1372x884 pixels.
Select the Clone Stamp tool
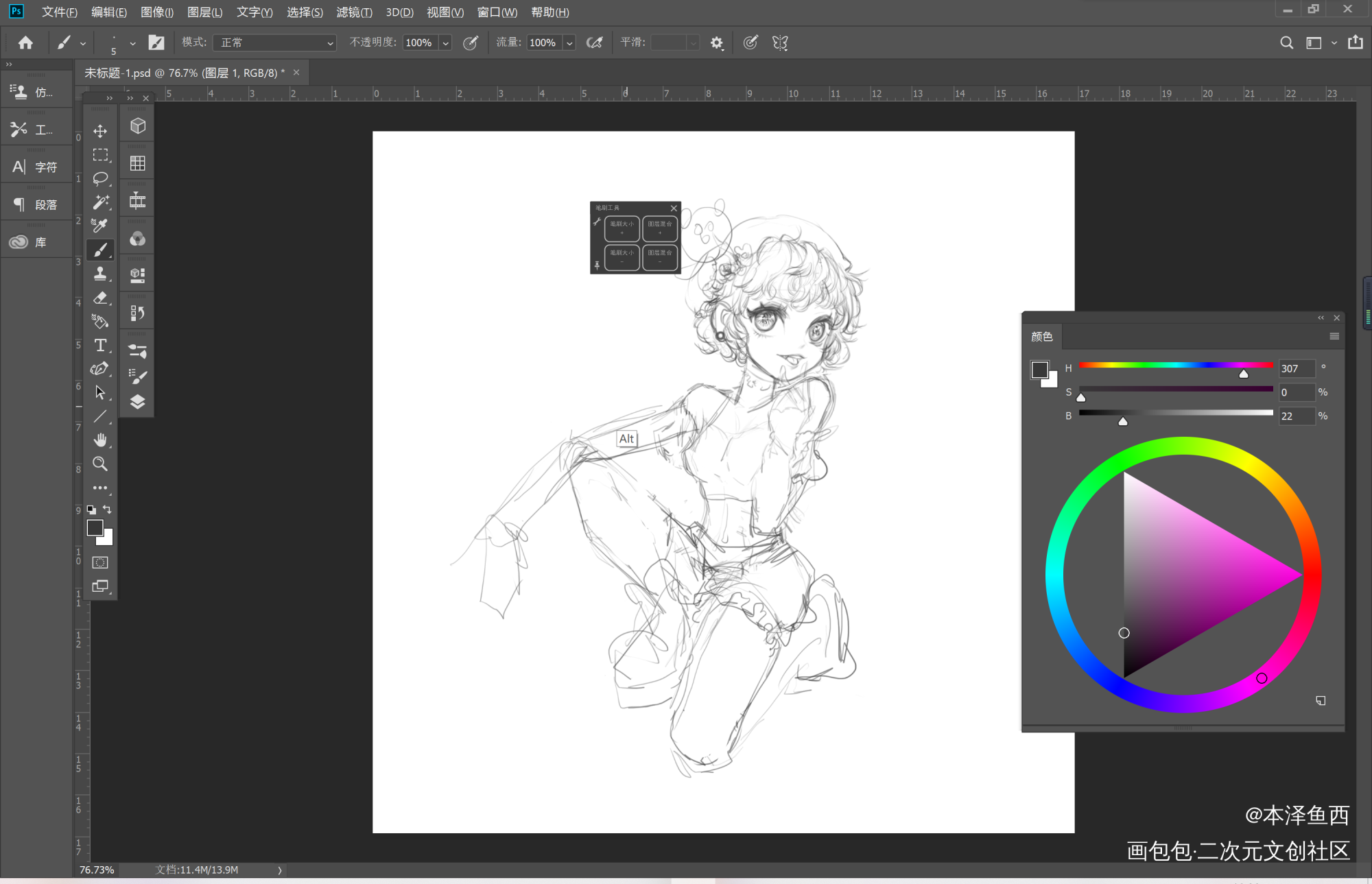point(100,274)
